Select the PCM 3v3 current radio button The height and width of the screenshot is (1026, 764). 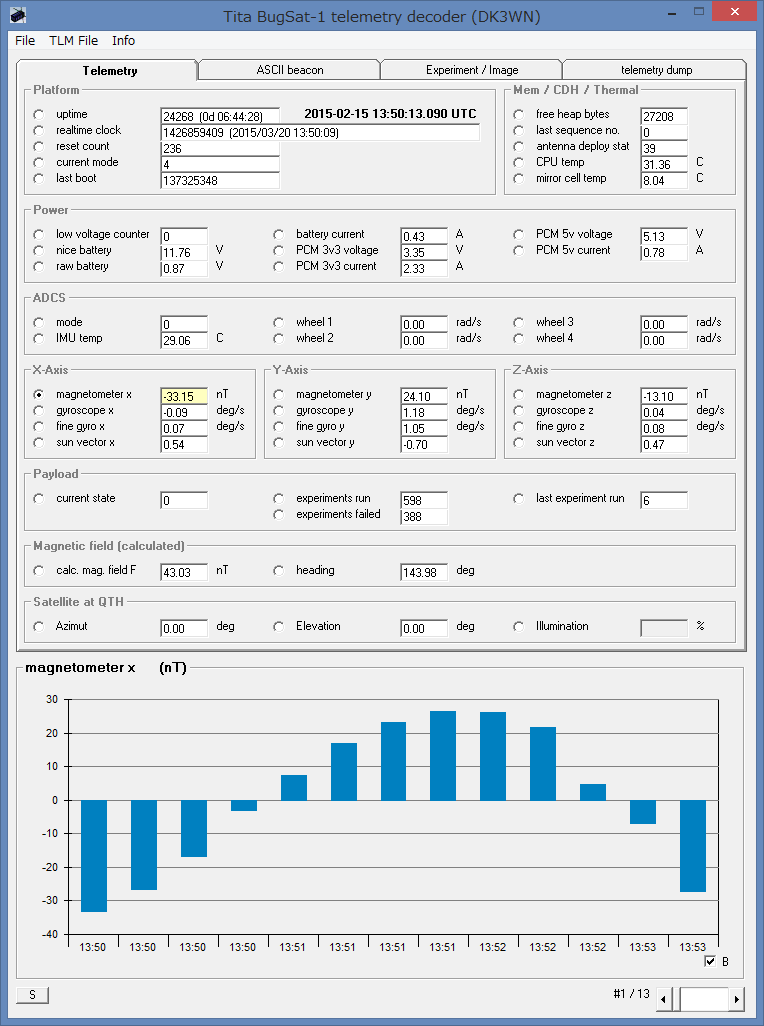(279, 266)
